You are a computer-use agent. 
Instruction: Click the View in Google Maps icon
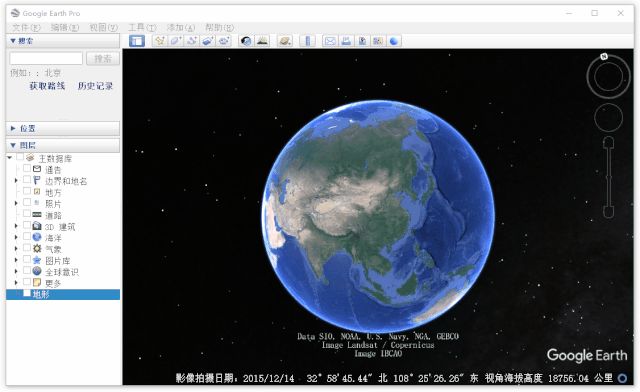point(378,41)
